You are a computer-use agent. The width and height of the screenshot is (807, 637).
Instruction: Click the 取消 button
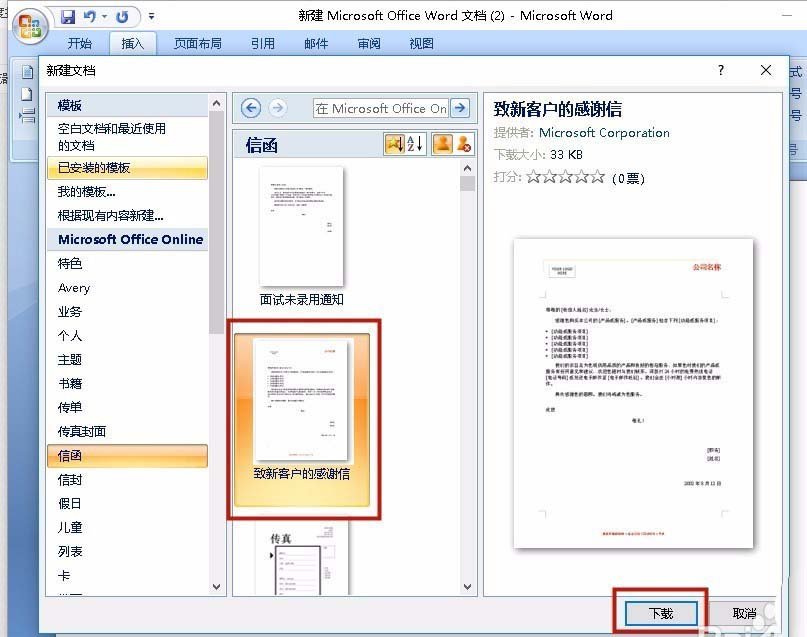(x=744, y=613)
